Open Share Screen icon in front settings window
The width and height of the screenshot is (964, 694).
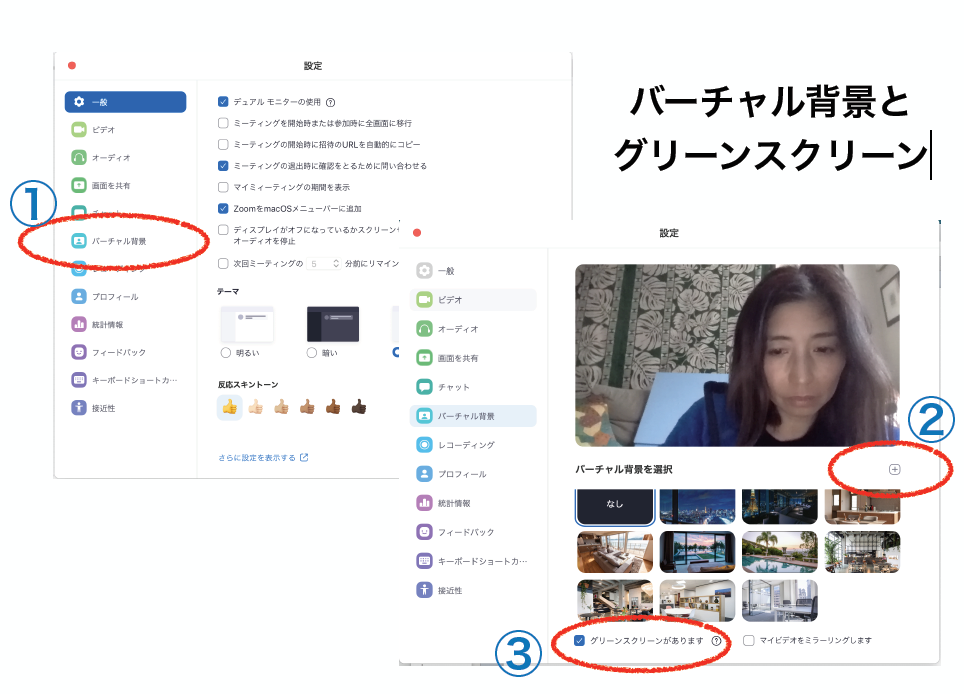[x=424, y=358]
